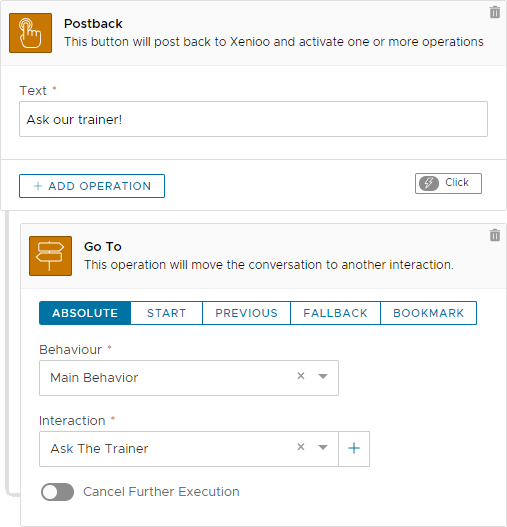Select the ABSOLUTE tab
This screenshot has height=527, width=507.
(85, 313)
